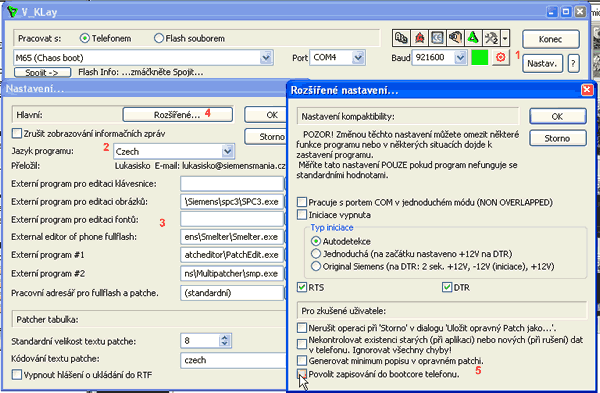Toggle Zrušit zobrazování informačních zpráv checkbox
Image resolution: width=600 pixels, height=393 pixels.
pyautogui.click(x=17, y=134)
